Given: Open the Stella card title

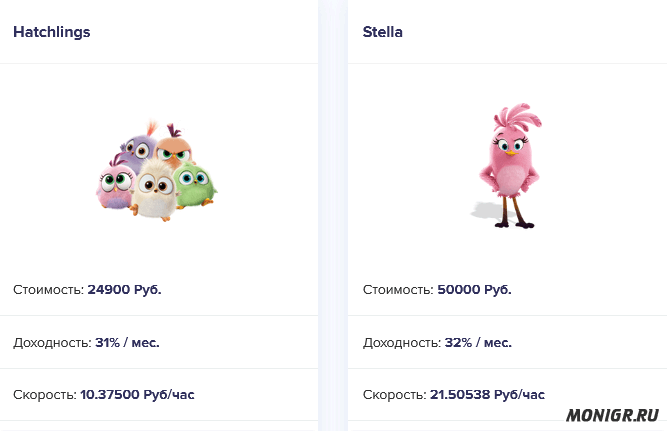Looking at the screenshot, I should click(382, 32).
